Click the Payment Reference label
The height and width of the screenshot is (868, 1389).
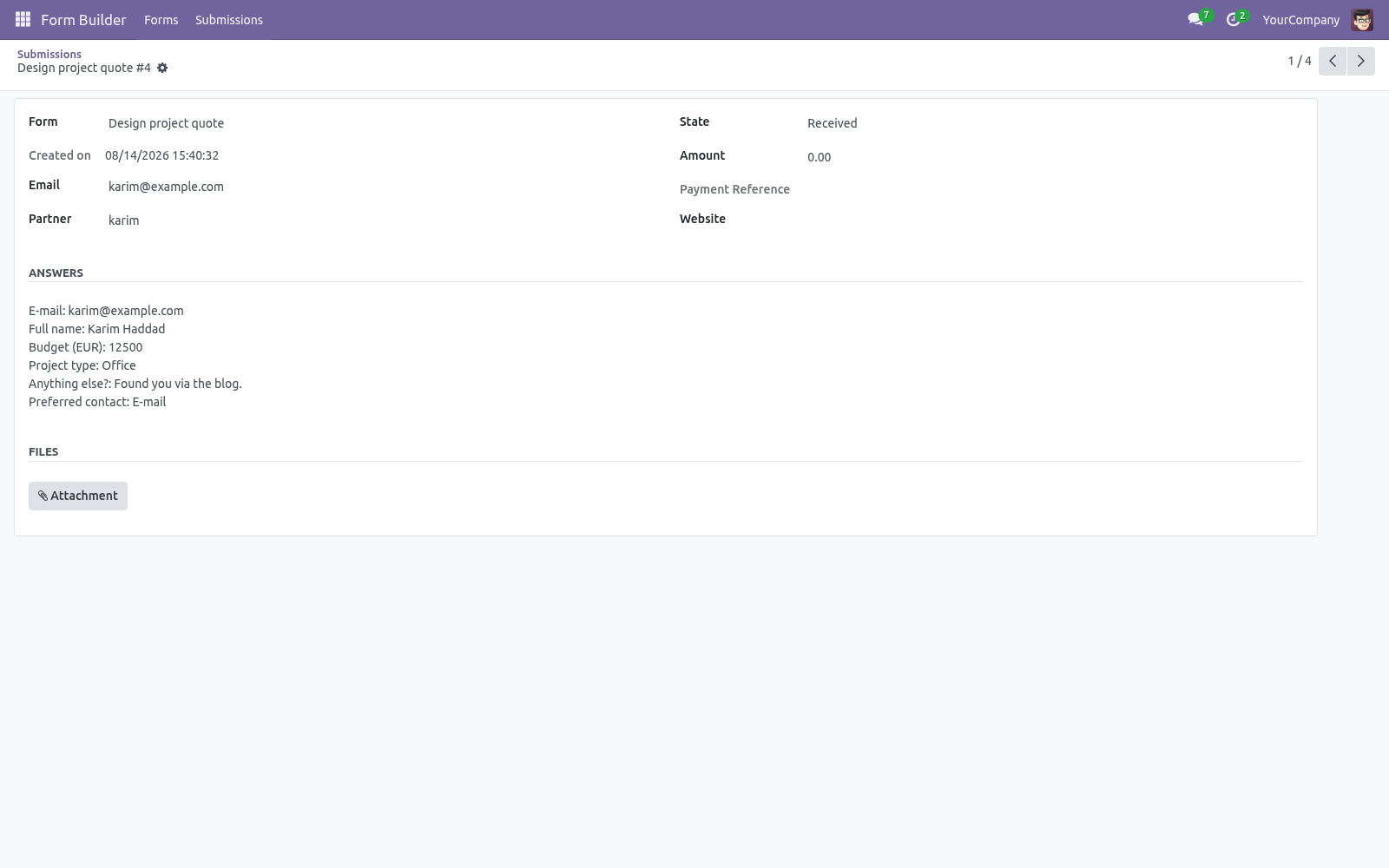pyautogui.click(x=734, y=189)
